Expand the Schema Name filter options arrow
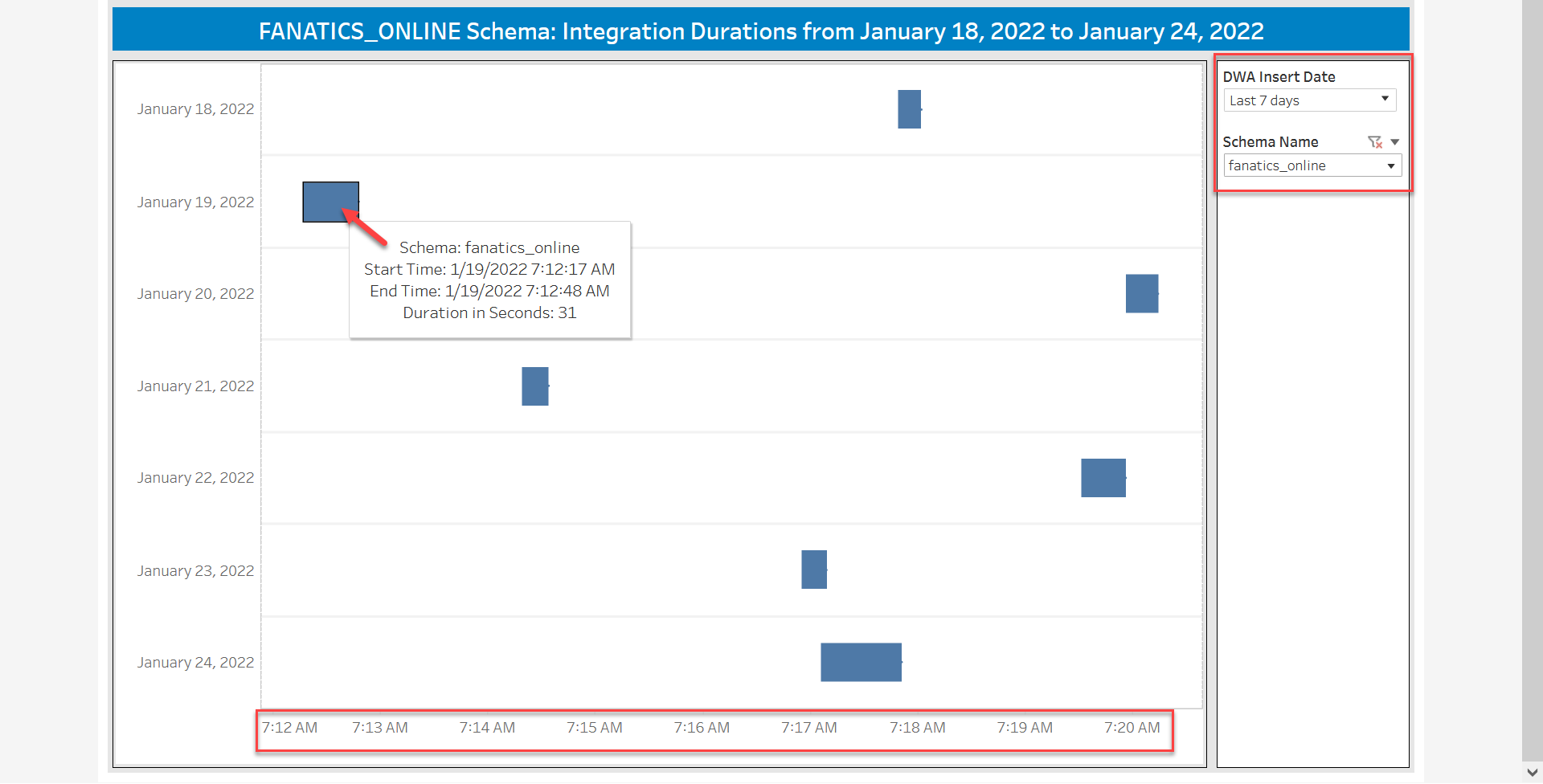The image size is (1543, 784). pyautogui.click(x=1395, y=142)
